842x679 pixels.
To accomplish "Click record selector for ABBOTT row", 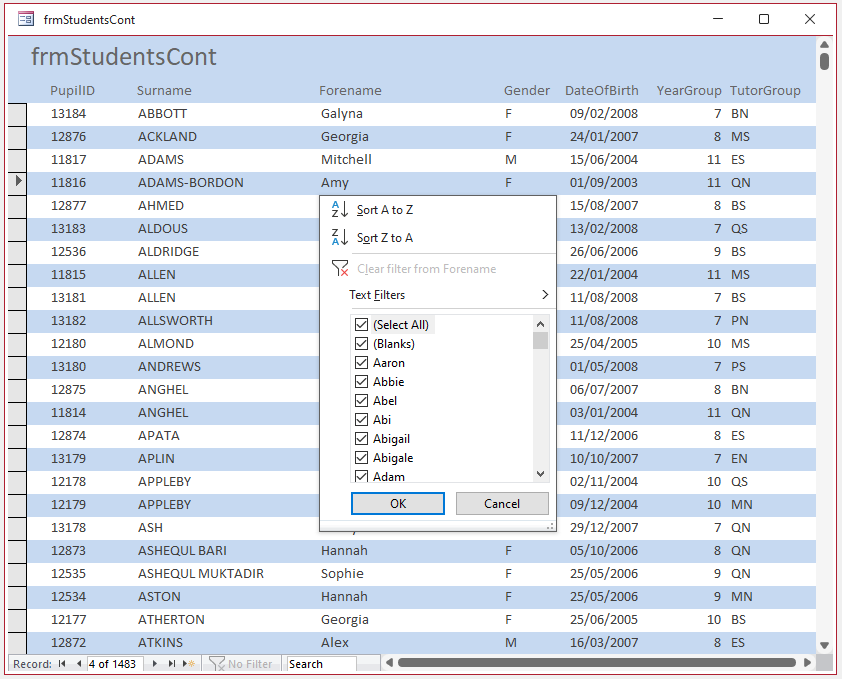I will [18, 113].
